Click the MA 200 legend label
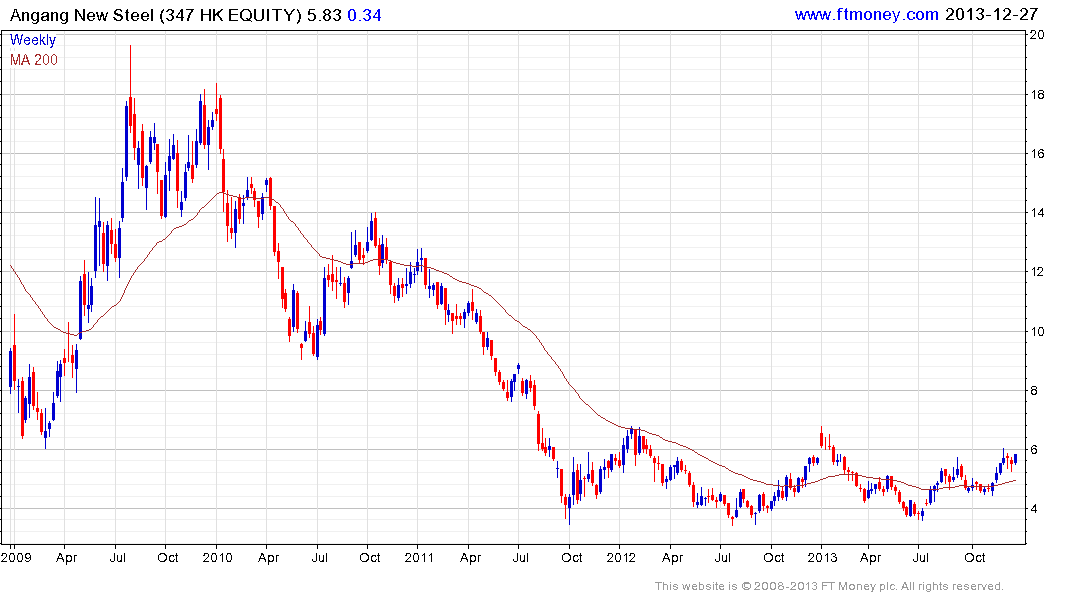 [34, 60]
